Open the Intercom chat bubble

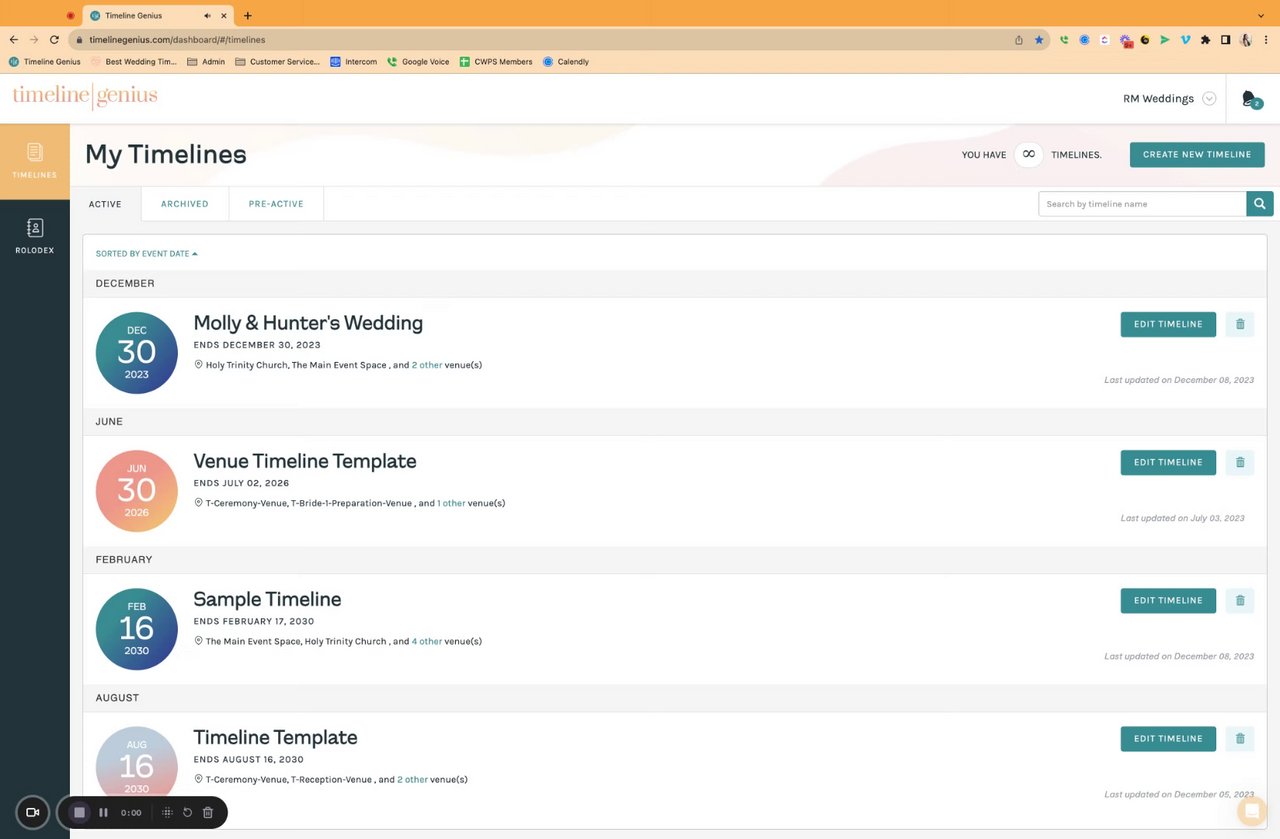point(1250,810)
